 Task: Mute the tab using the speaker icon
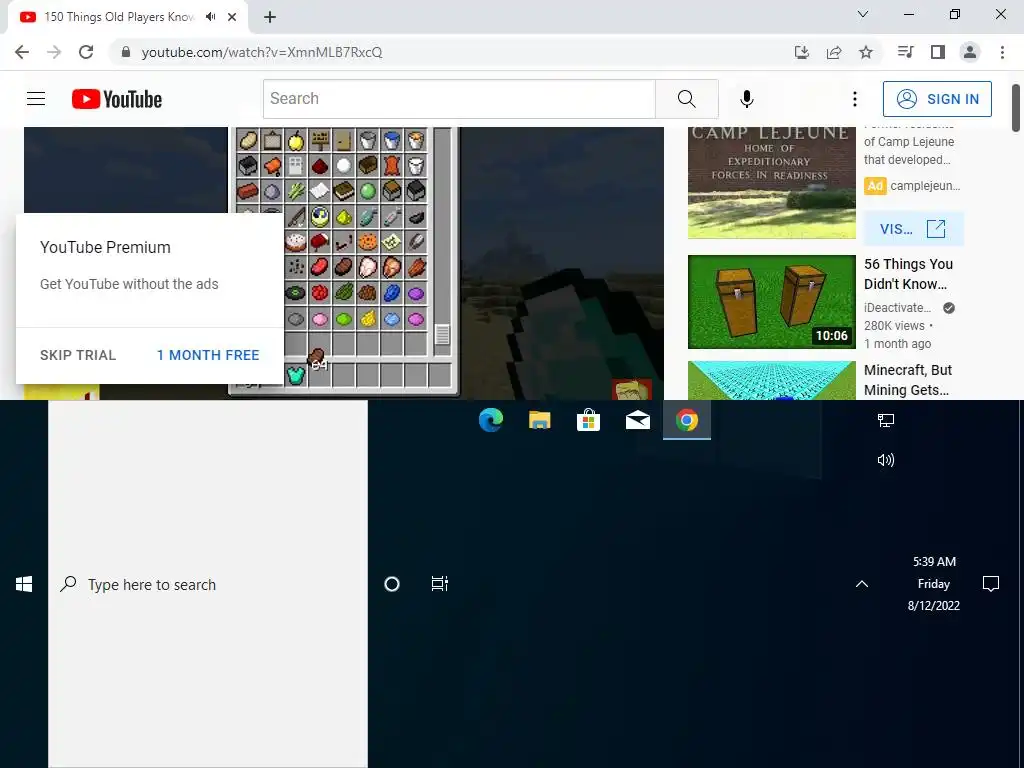[x=210, y=17]
